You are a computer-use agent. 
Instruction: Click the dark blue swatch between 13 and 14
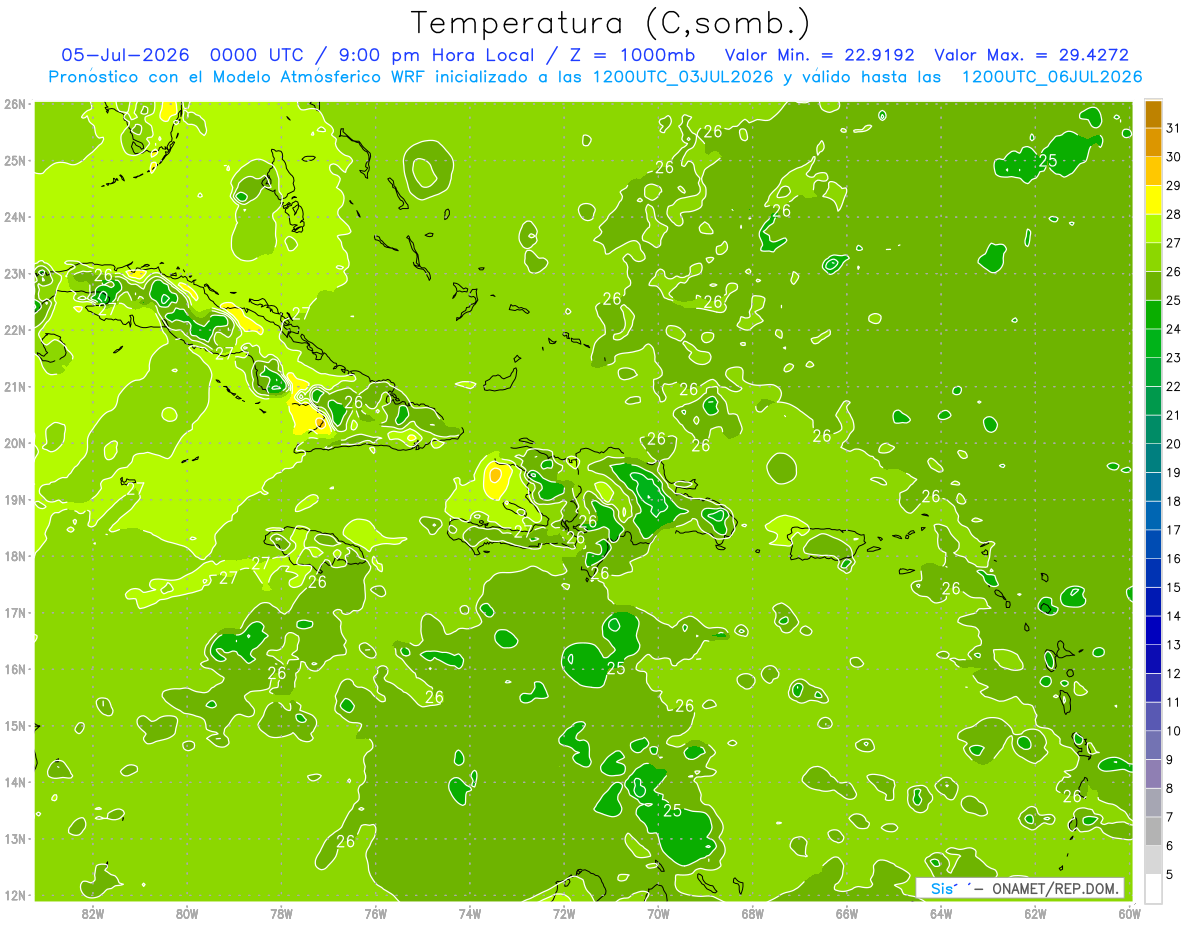click(1153, 631)
